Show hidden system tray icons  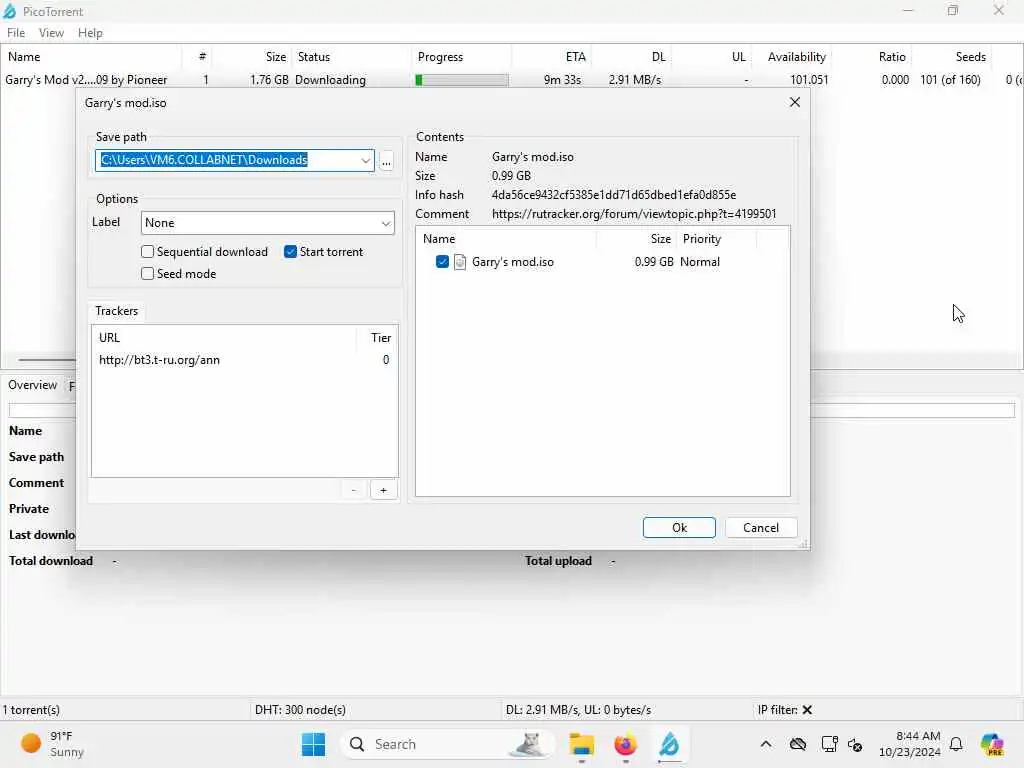coord(766,744)
